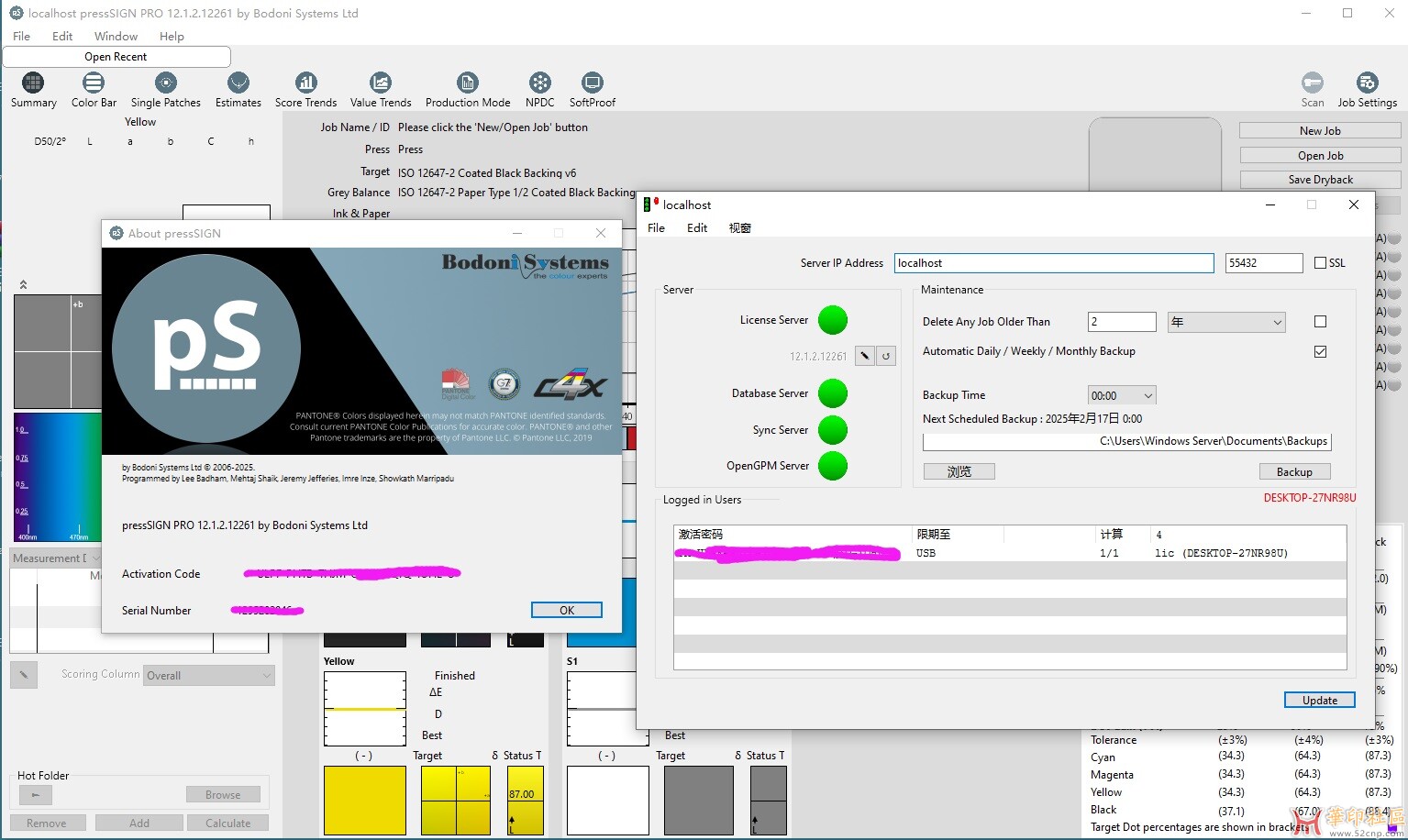Open the Edit menu in localhost window

[697, 228]
